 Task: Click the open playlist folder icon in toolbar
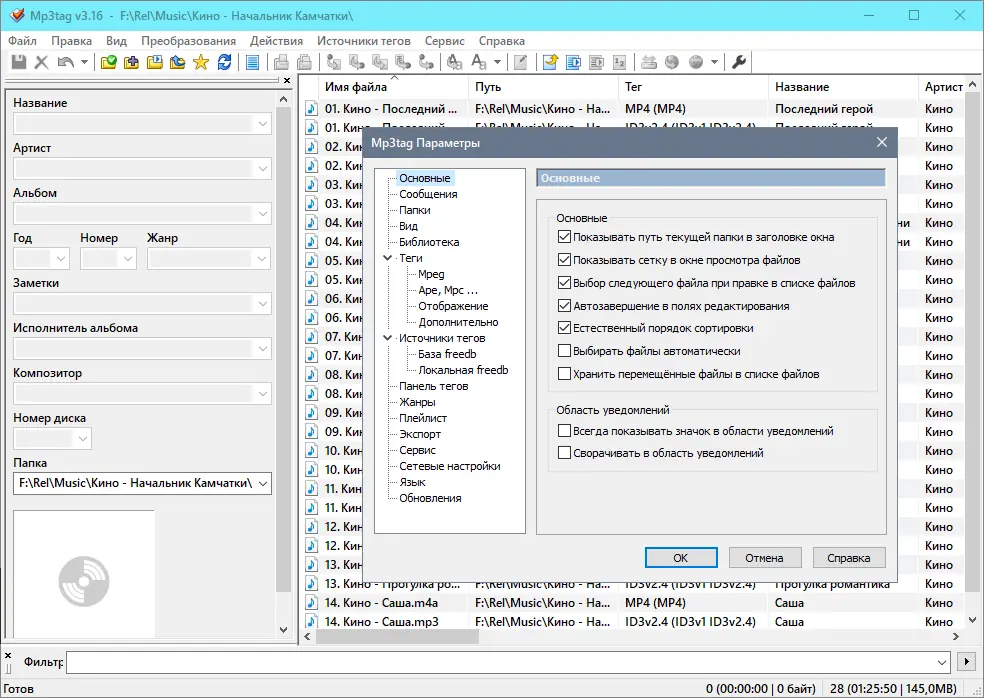pyautogui.click(x=154, y=62)
